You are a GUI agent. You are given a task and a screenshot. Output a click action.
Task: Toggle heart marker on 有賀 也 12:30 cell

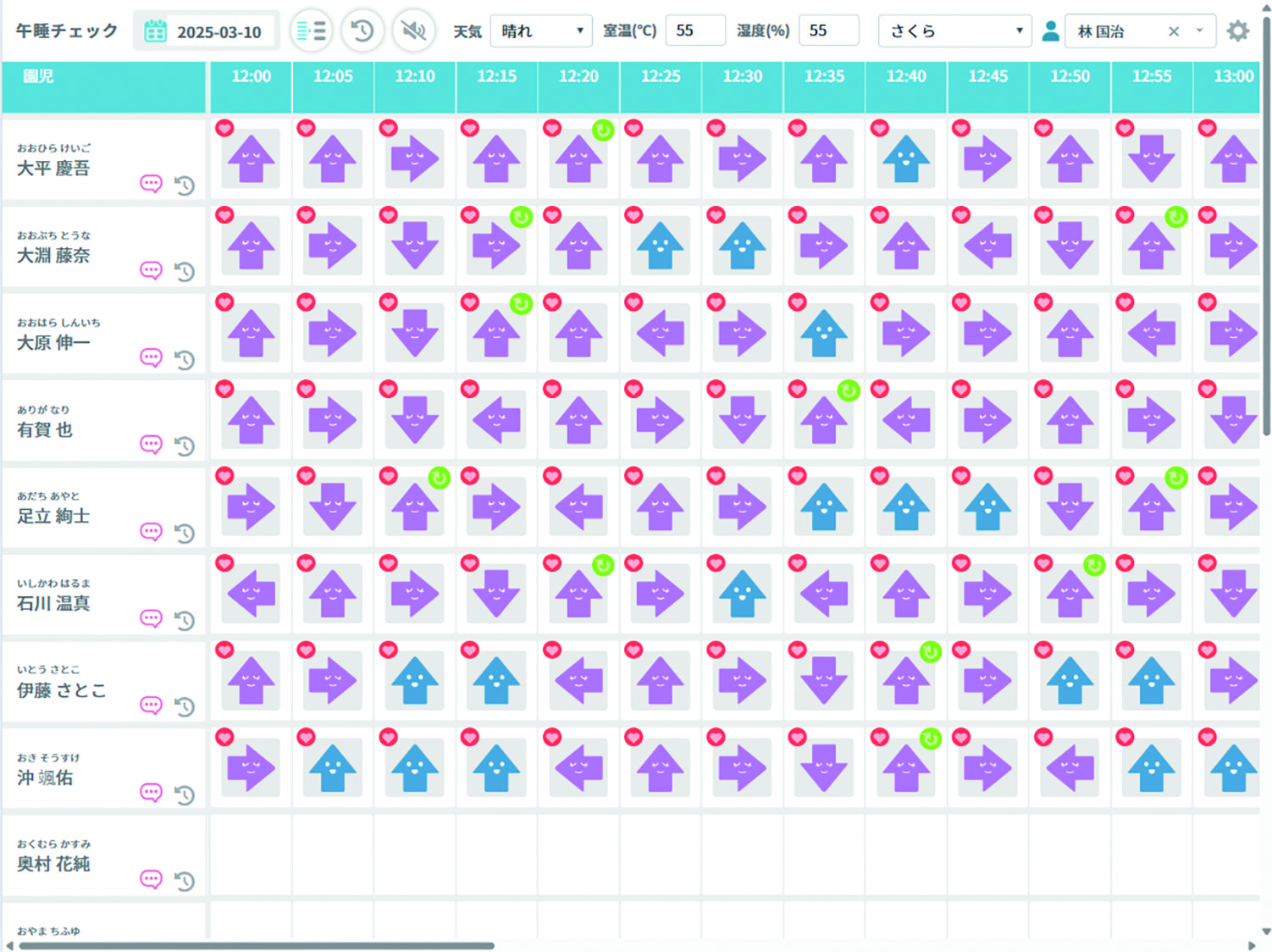pyautogui.click(x=716, y=389)
